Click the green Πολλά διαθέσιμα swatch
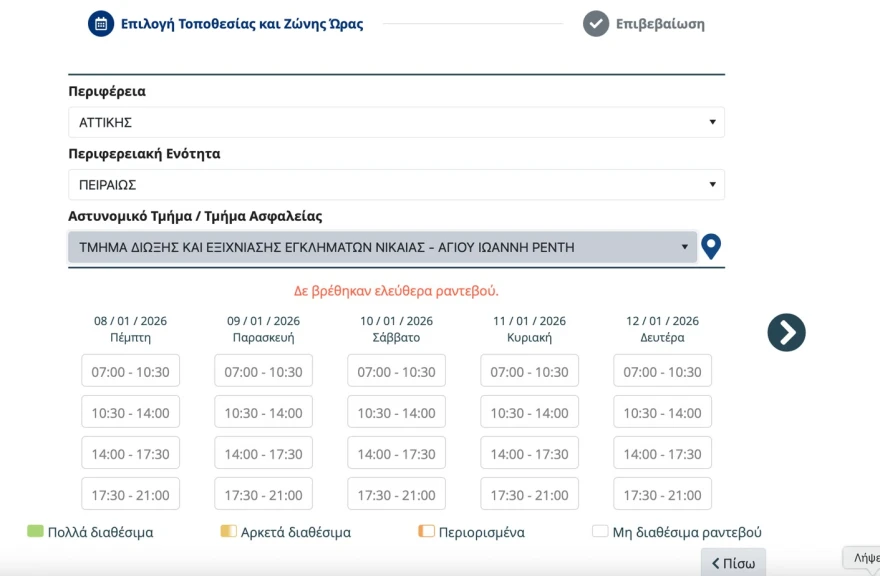880x576 pixels. (x=36, y=532)
